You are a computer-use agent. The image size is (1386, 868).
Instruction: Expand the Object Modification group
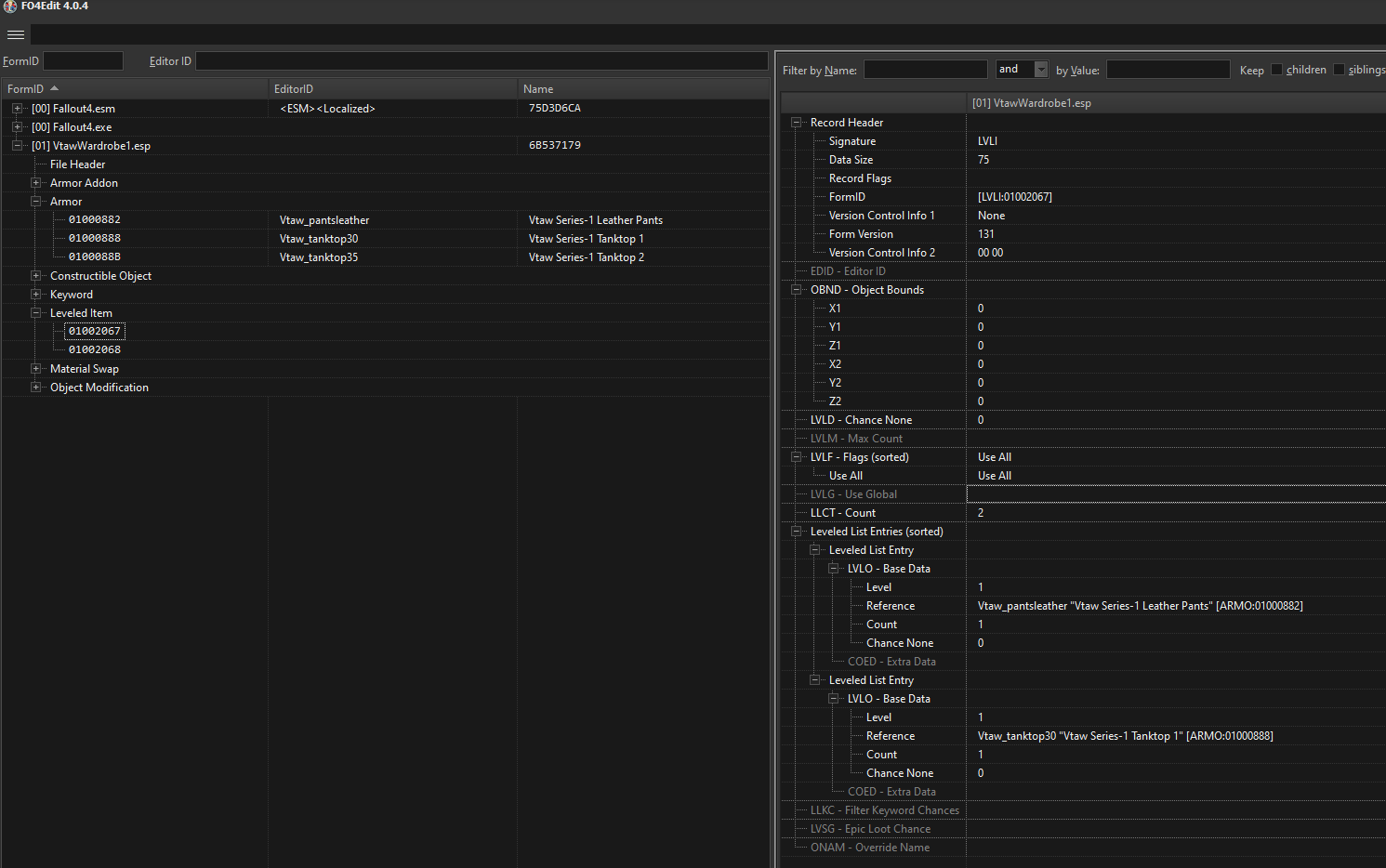pyautogui.click(x=35, y=388)
